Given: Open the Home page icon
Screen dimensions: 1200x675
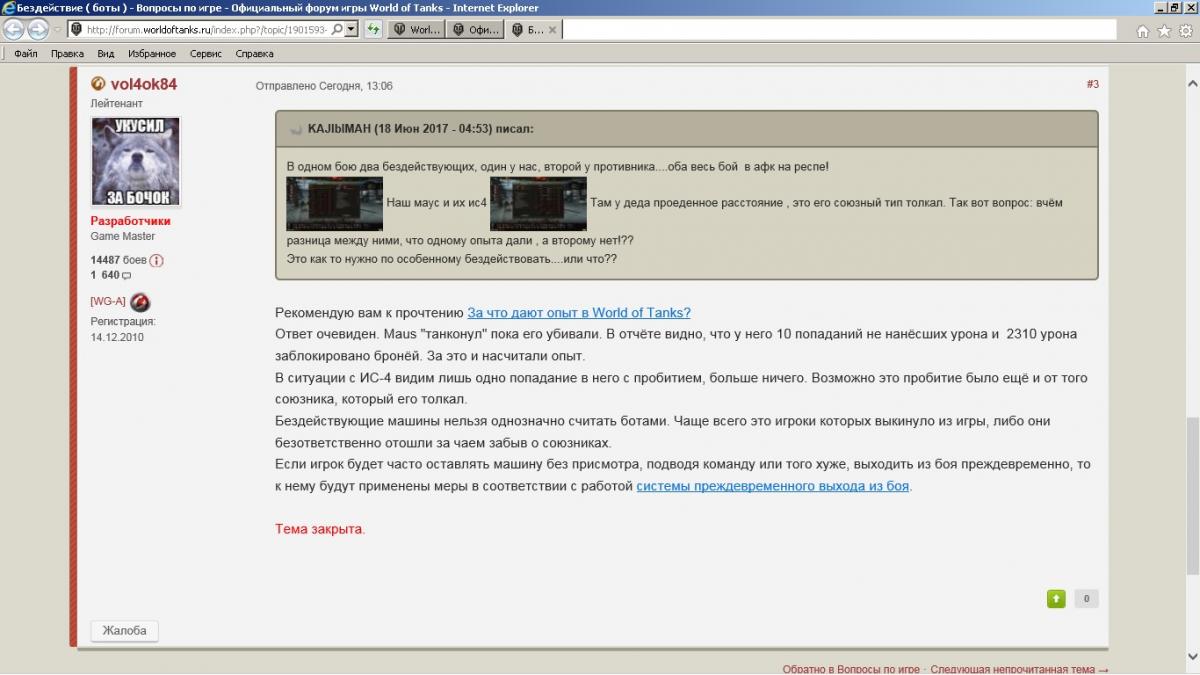Looking at the screenshot, I should 1143,31.
